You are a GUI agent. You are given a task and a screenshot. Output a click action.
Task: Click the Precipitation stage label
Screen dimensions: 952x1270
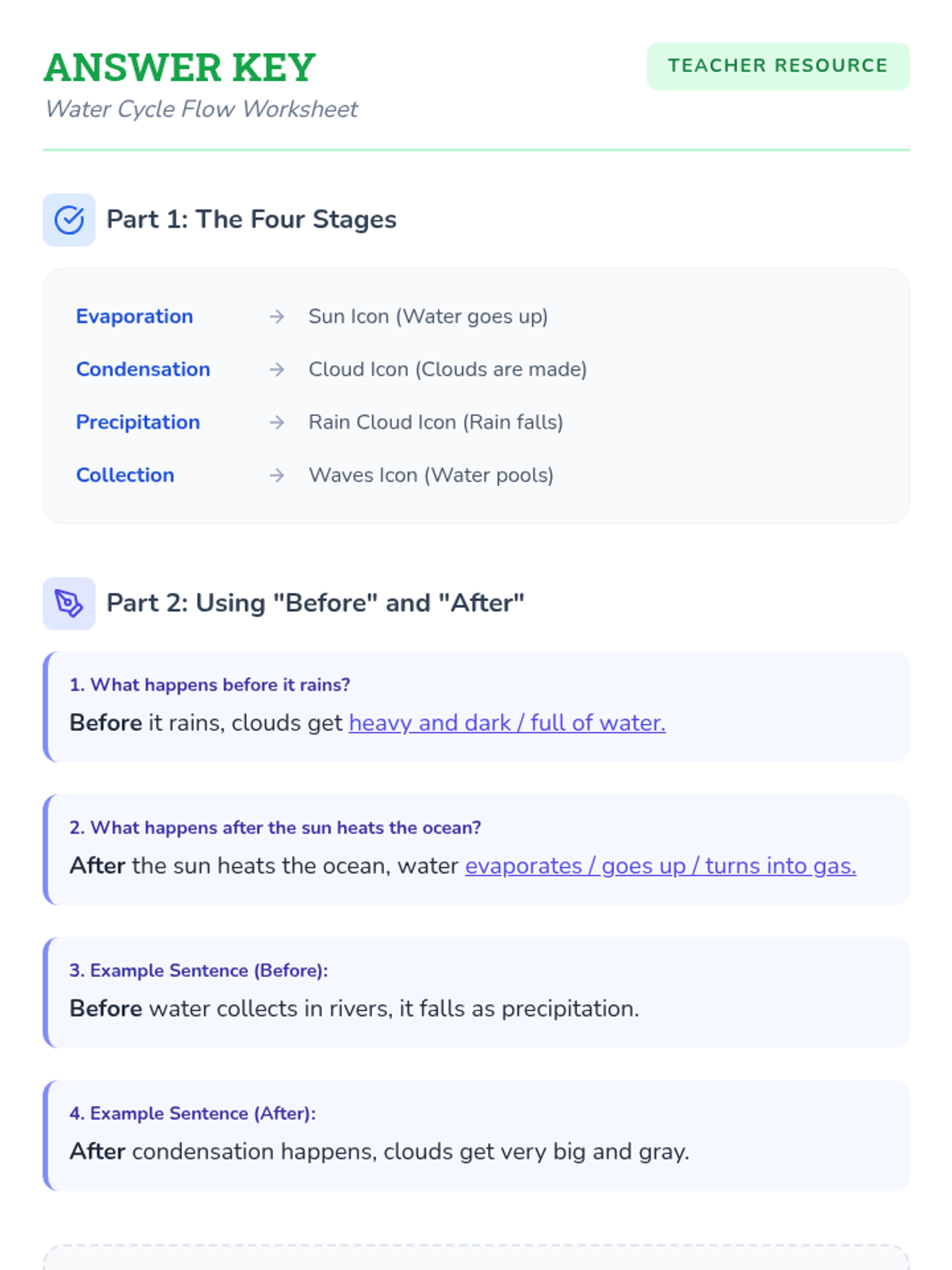pyautogui.click(x=138, y=422)
